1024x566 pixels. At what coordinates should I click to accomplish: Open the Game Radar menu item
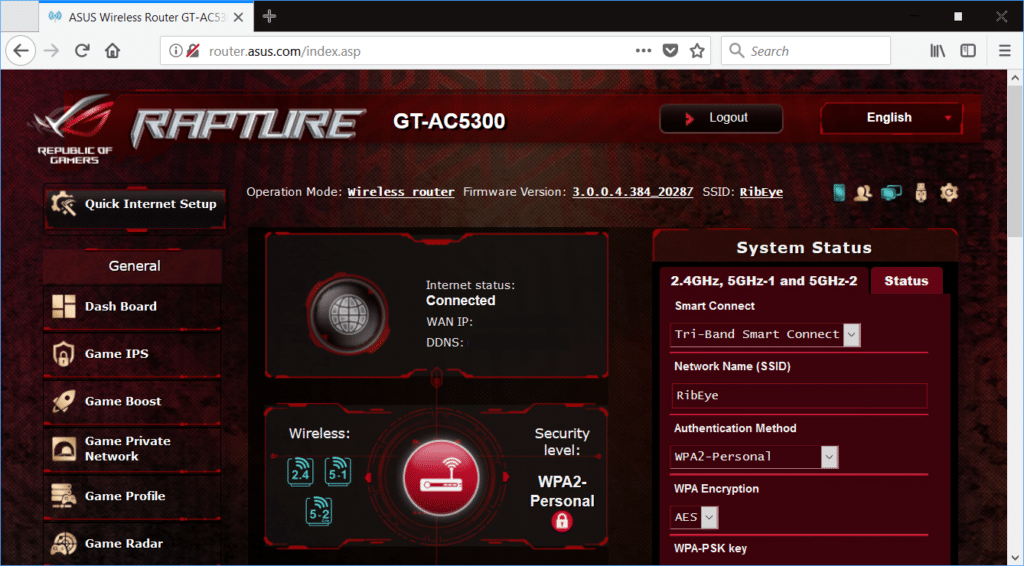pos(133,543)
